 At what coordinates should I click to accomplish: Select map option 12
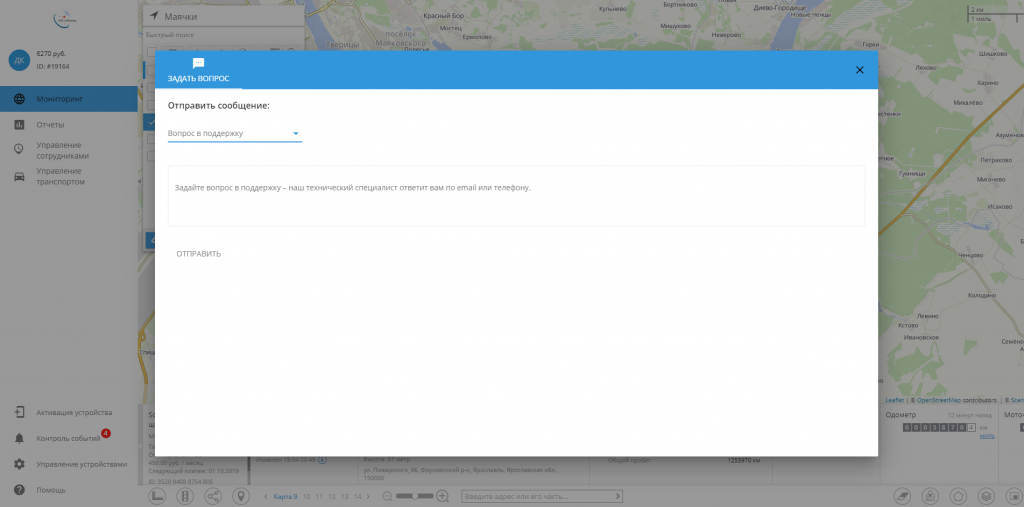(x=332, y=497)
